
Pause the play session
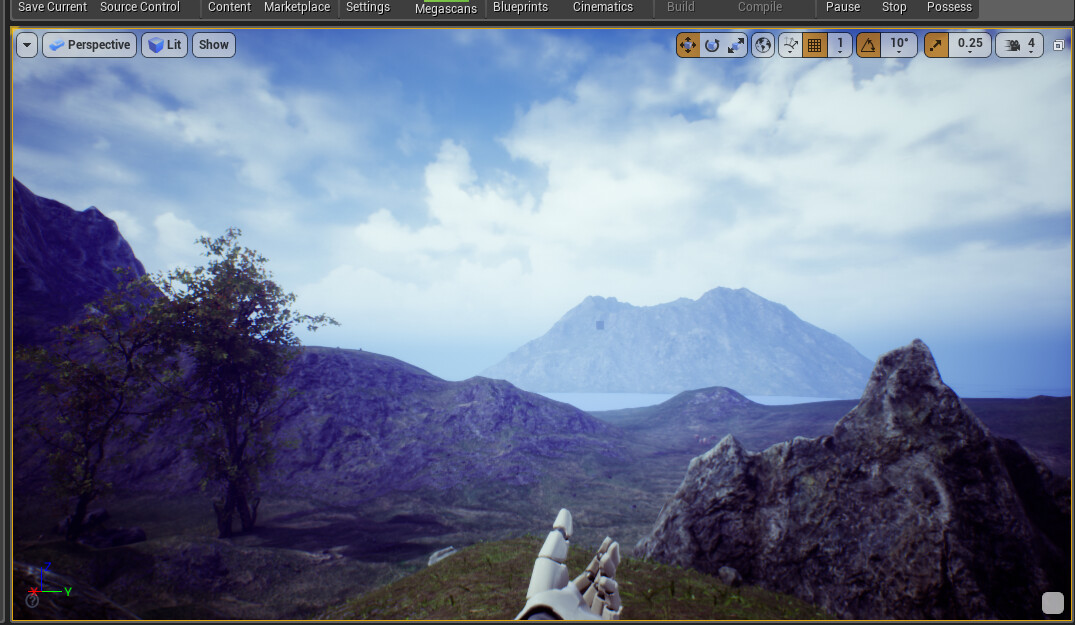(843, 7)
